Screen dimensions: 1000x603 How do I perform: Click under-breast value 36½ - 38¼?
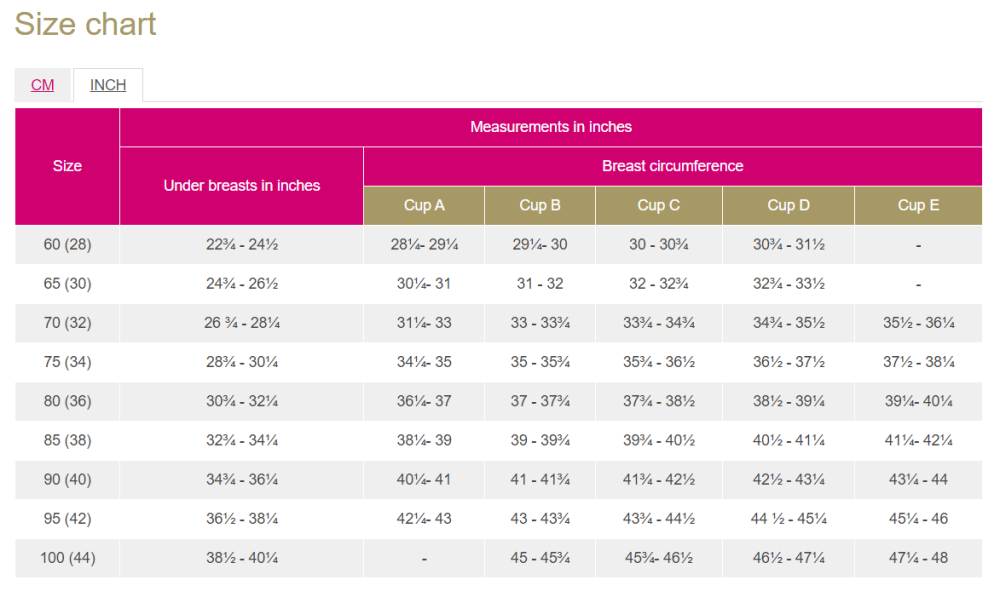coord(241,519)
